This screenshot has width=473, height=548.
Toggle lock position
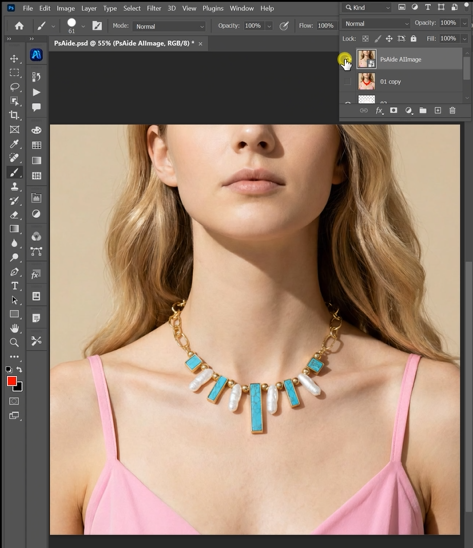[x=389, y=38]
